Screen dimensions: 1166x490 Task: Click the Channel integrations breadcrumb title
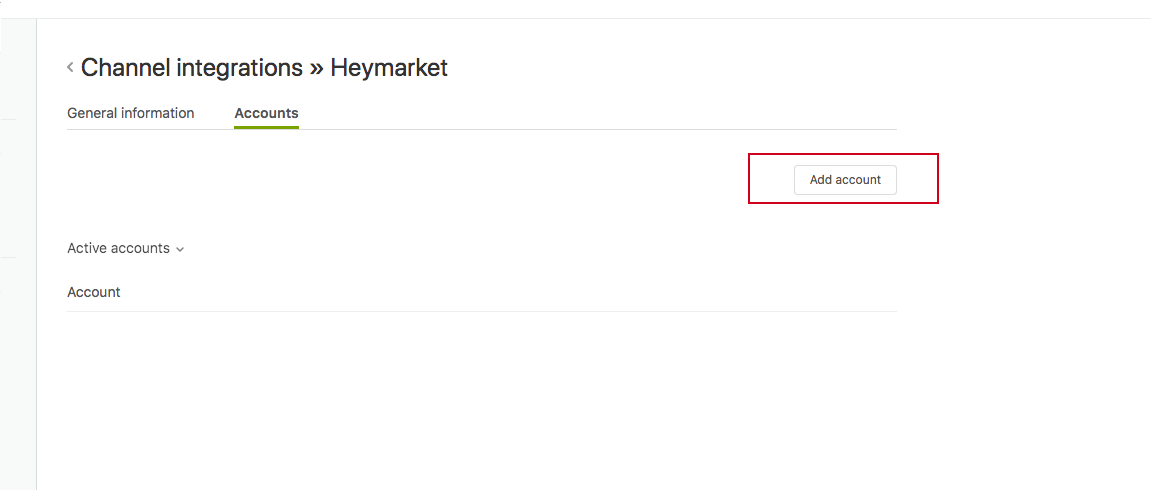pyautogui.click(x=191, y=68)
